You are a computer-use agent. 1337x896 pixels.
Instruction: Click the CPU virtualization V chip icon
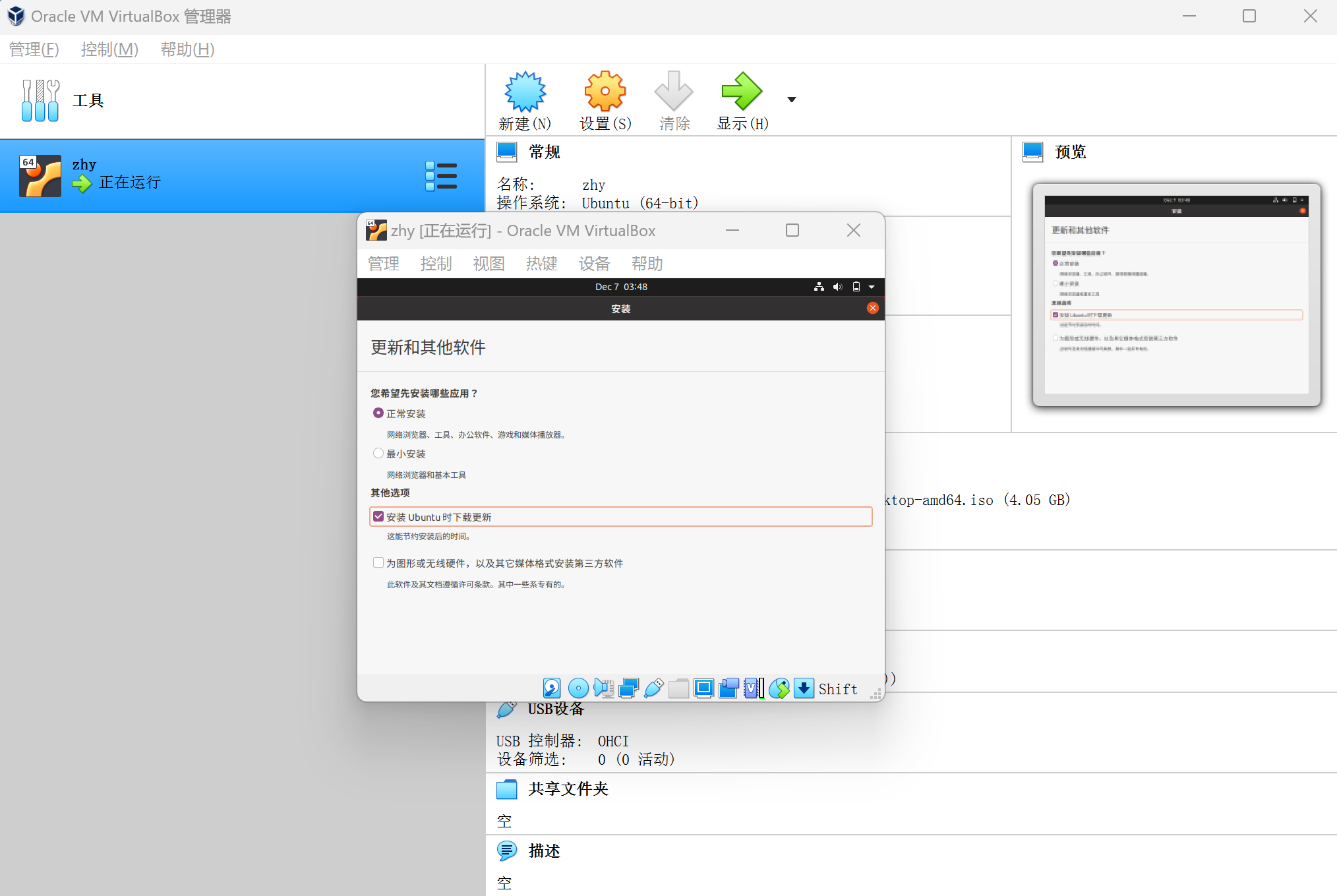pyautogui.click(x=754, y=688)
